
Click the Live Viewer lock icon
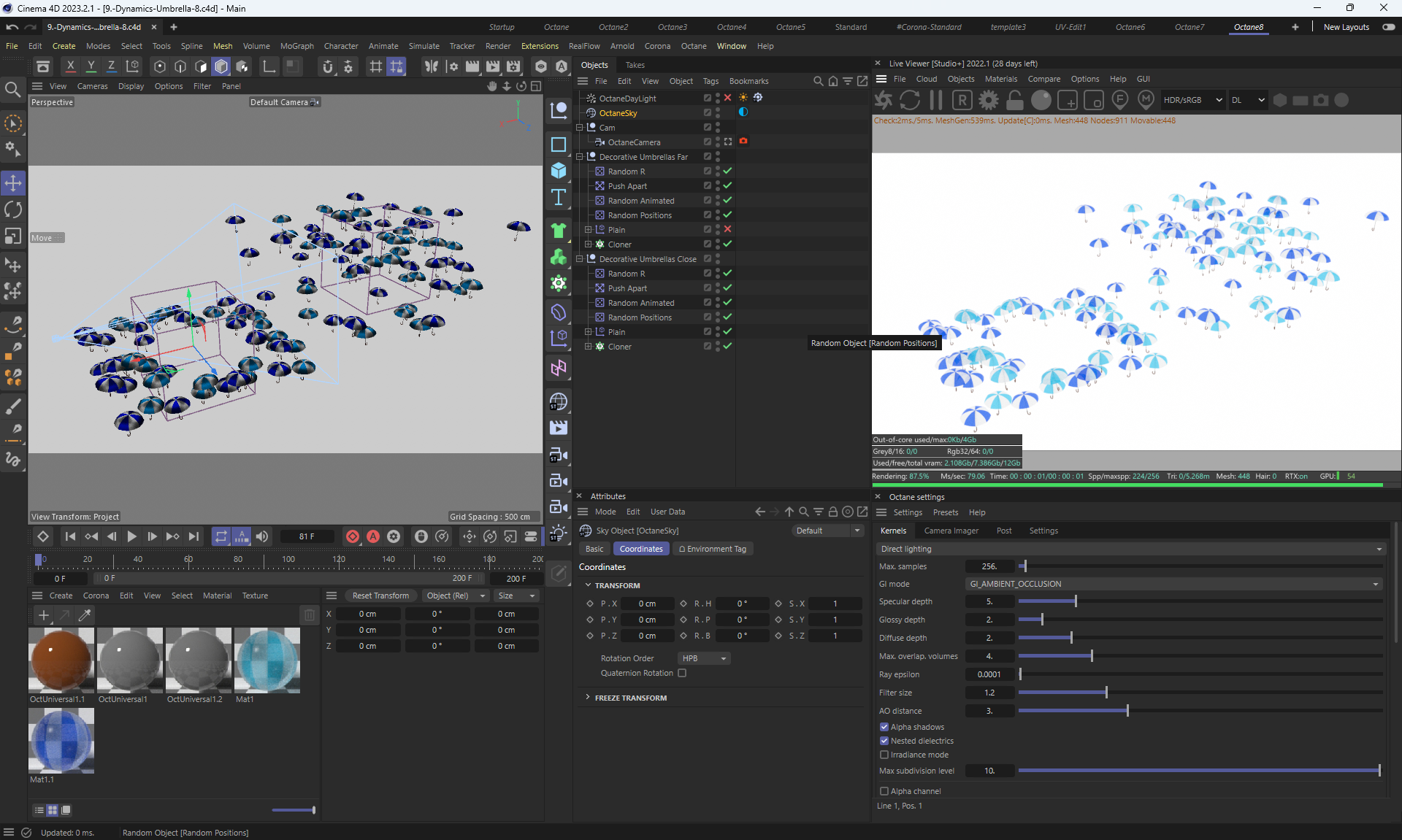coord(1015,100)
